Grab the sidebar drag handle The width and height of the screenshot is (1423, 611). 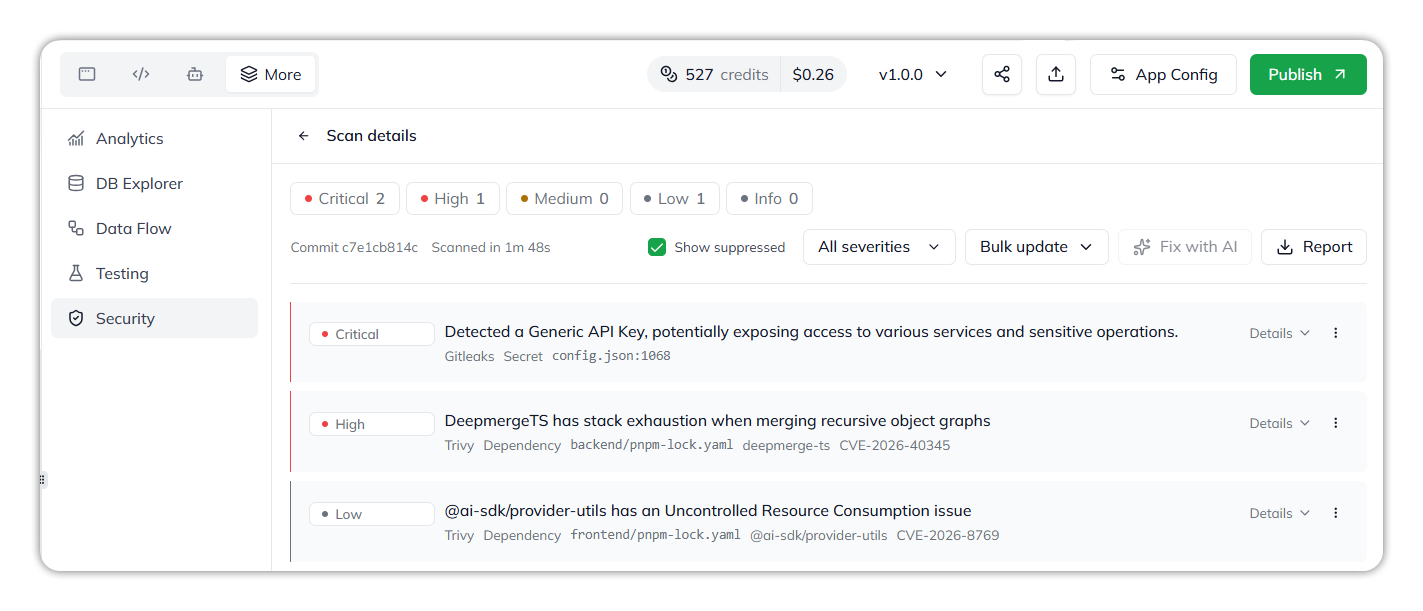[x=42, y=480]
